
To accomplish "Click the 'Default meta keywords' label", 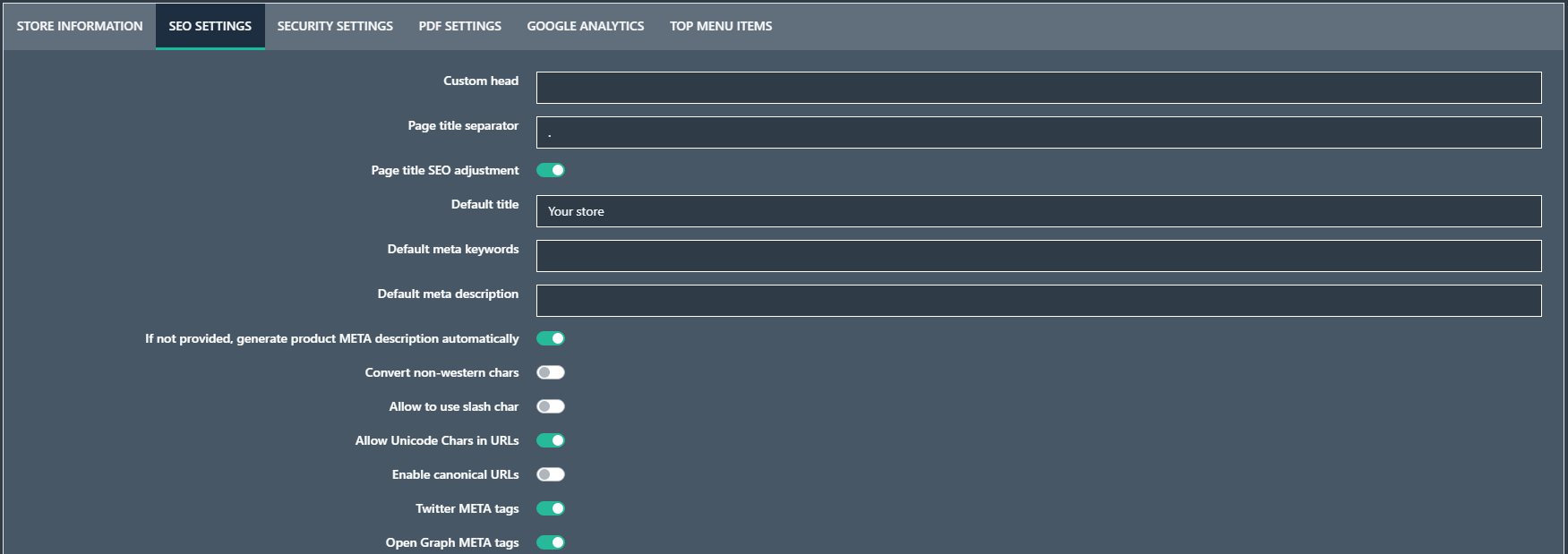I will (453, 249).
